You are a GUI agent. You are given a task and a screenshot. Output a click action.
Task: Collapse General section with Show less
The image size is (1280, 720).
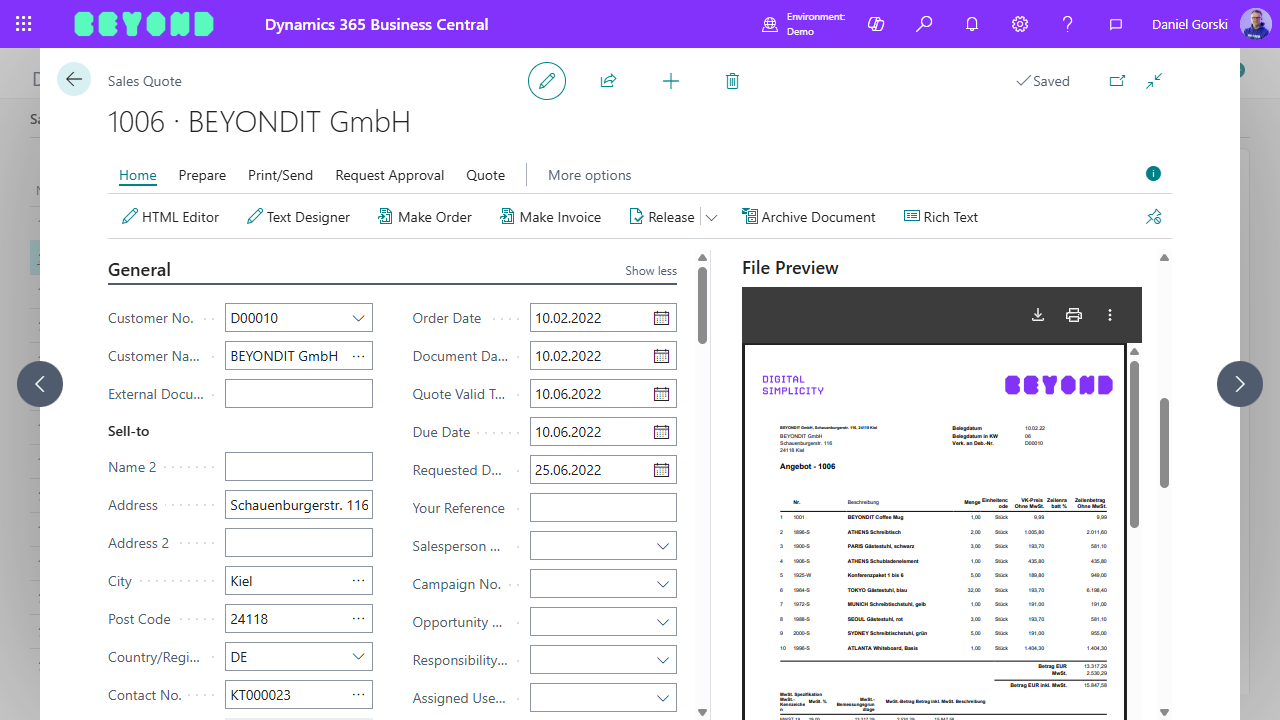pyautogui.click(x=651, y=271)
